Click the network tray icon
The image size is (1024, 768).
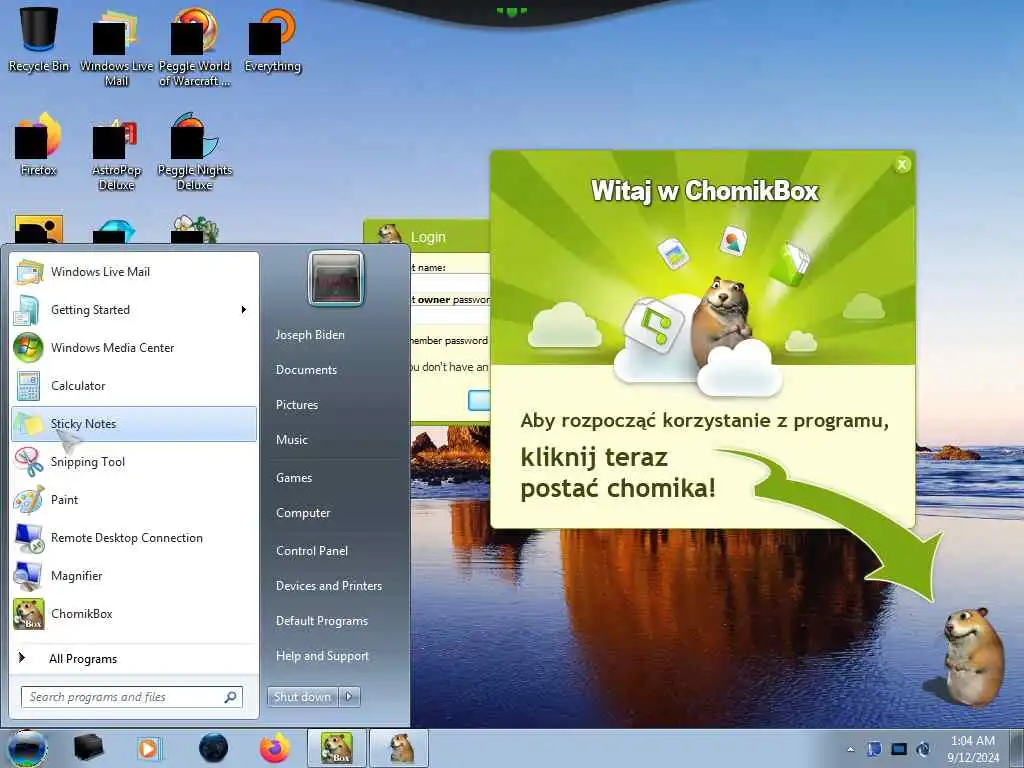click(899, 749)
